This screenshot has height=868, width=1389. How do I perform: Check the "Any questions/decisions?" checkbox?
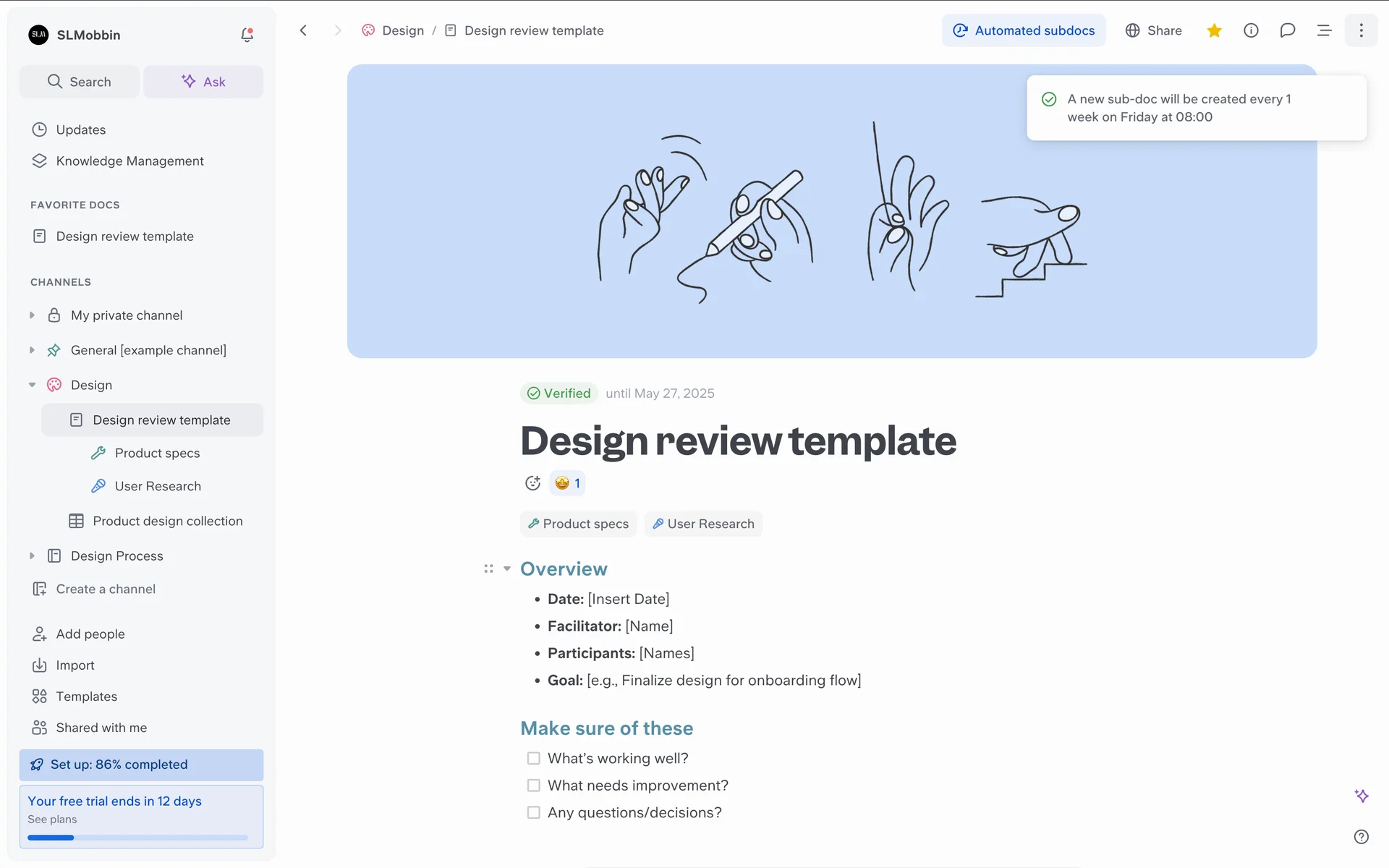(x=534, y=812)
